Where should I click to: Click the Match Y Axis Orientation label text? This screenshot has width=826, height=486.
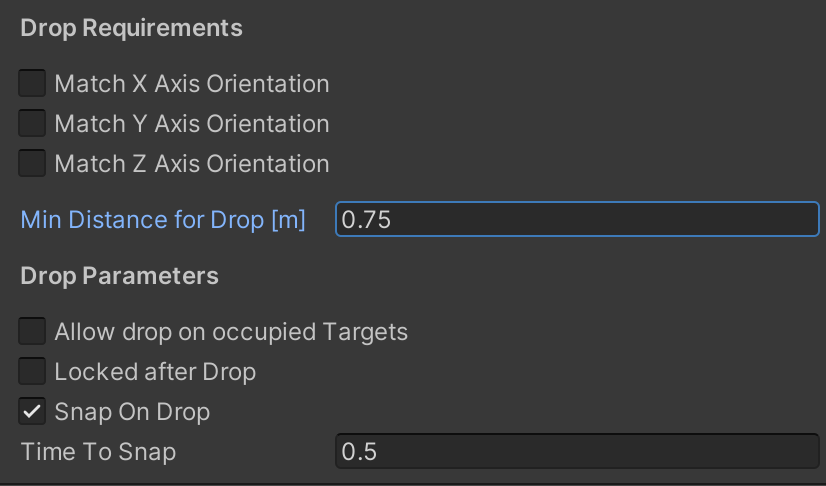[192, 124]
